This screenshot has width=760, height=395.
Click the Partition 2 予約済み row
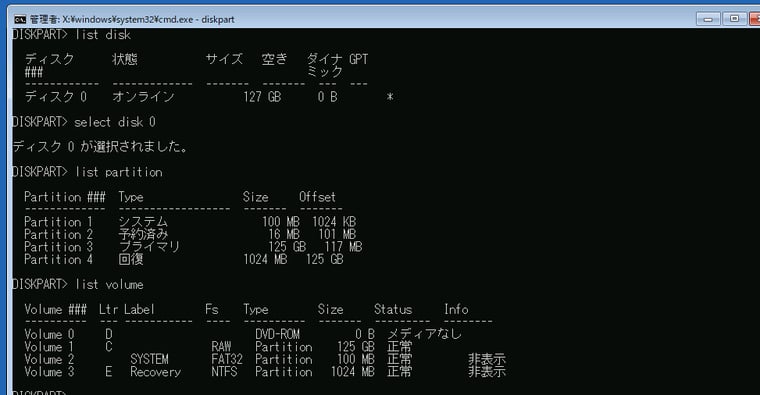click(x=190, y=235)
